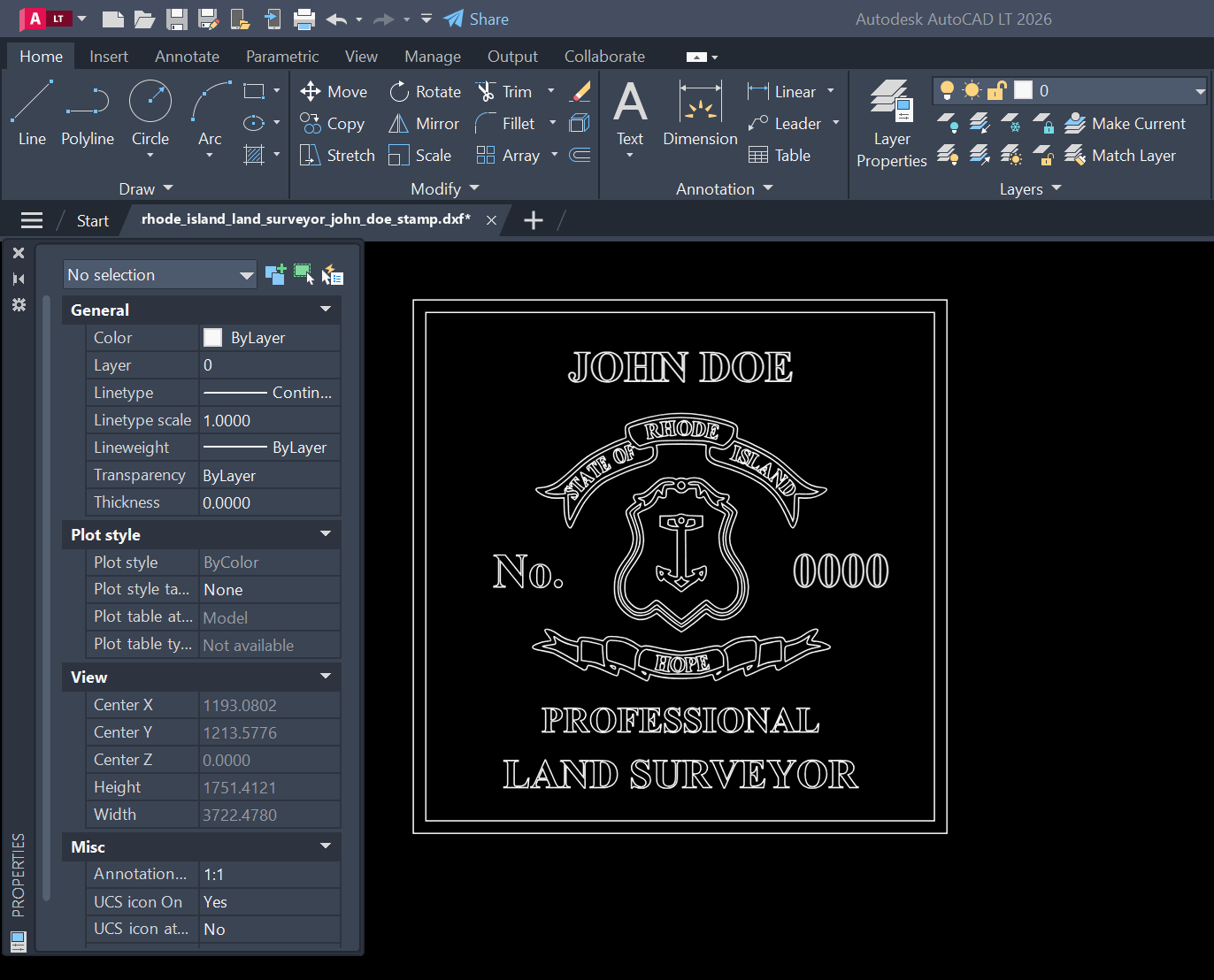
Task: Click the Layer Freeze snowflake icon
Action: [1010, 123]
